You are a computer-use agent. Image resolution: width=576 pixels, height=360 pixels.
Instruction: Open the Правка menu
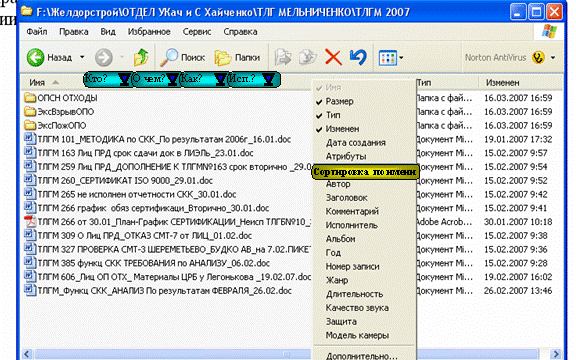point(73,32)
